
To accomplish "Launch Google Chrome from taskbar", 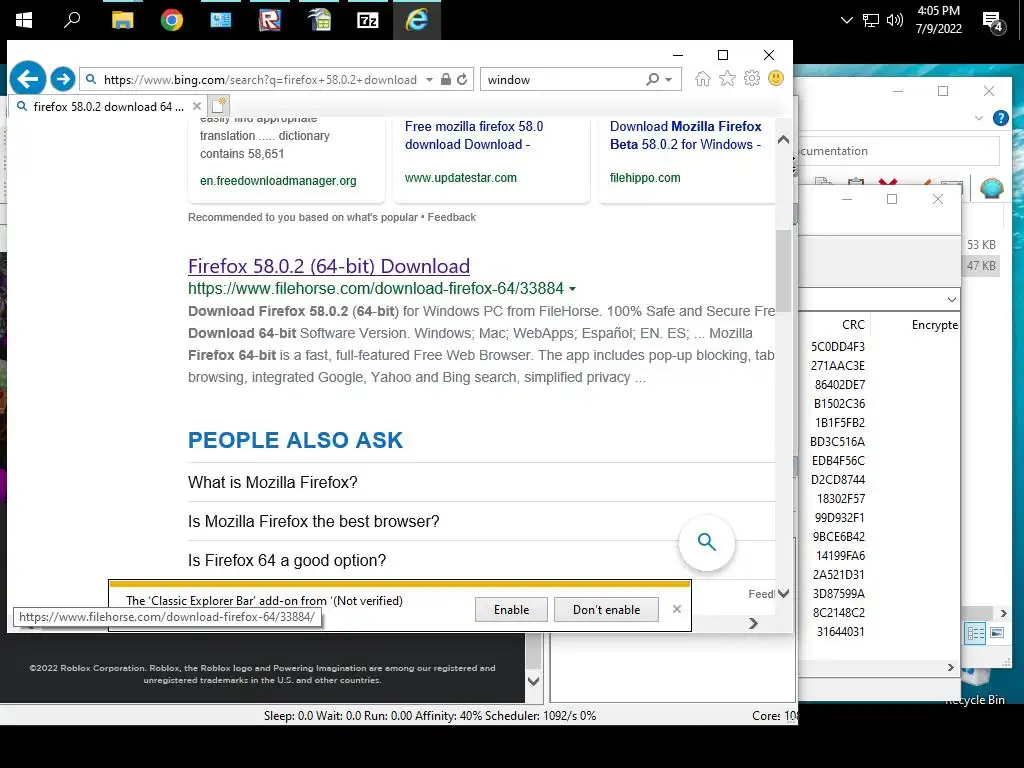I will (172, 20).
